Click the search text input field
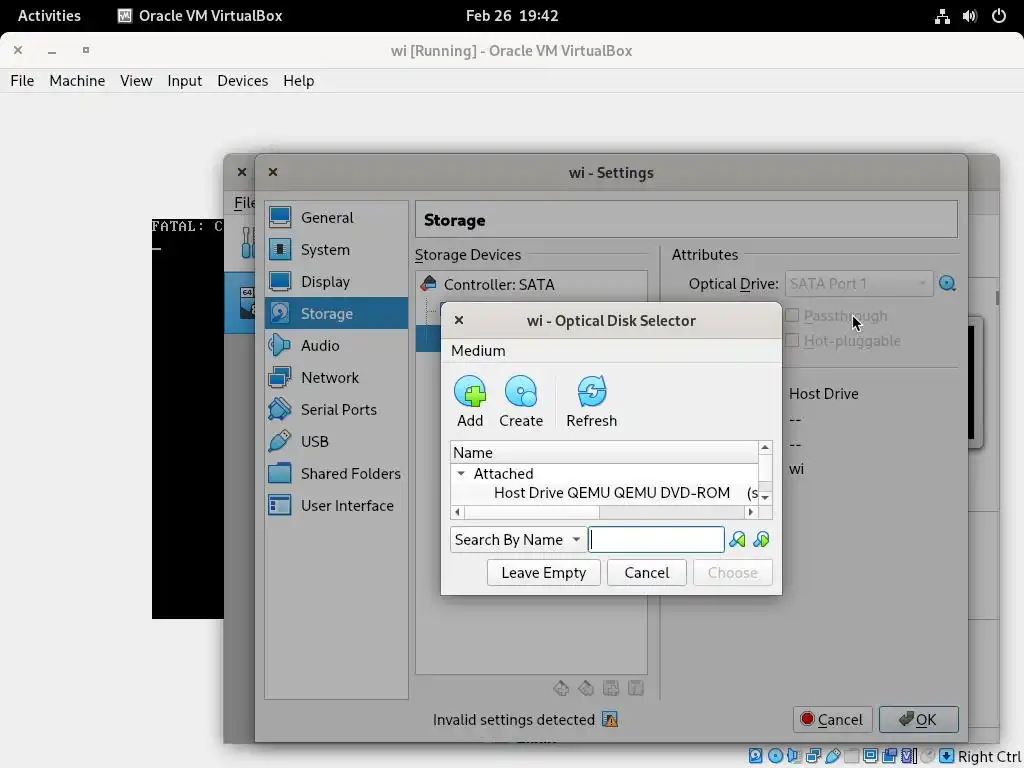Image resolution: width=1024 pixels, height=768 pixels. (656, 539)
